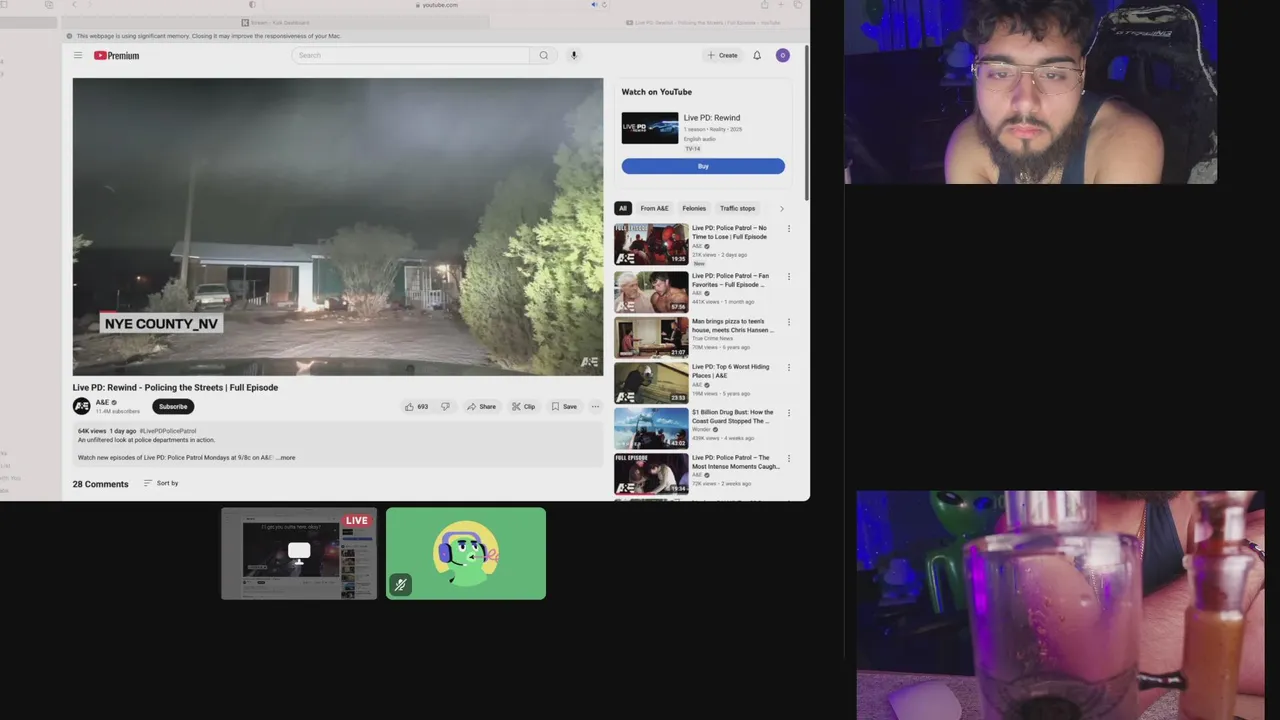This screenshot has width=1280, height=720.
Task: Open the #LivePDPolicePatrol hashtag link
Action: click(168, 431)
